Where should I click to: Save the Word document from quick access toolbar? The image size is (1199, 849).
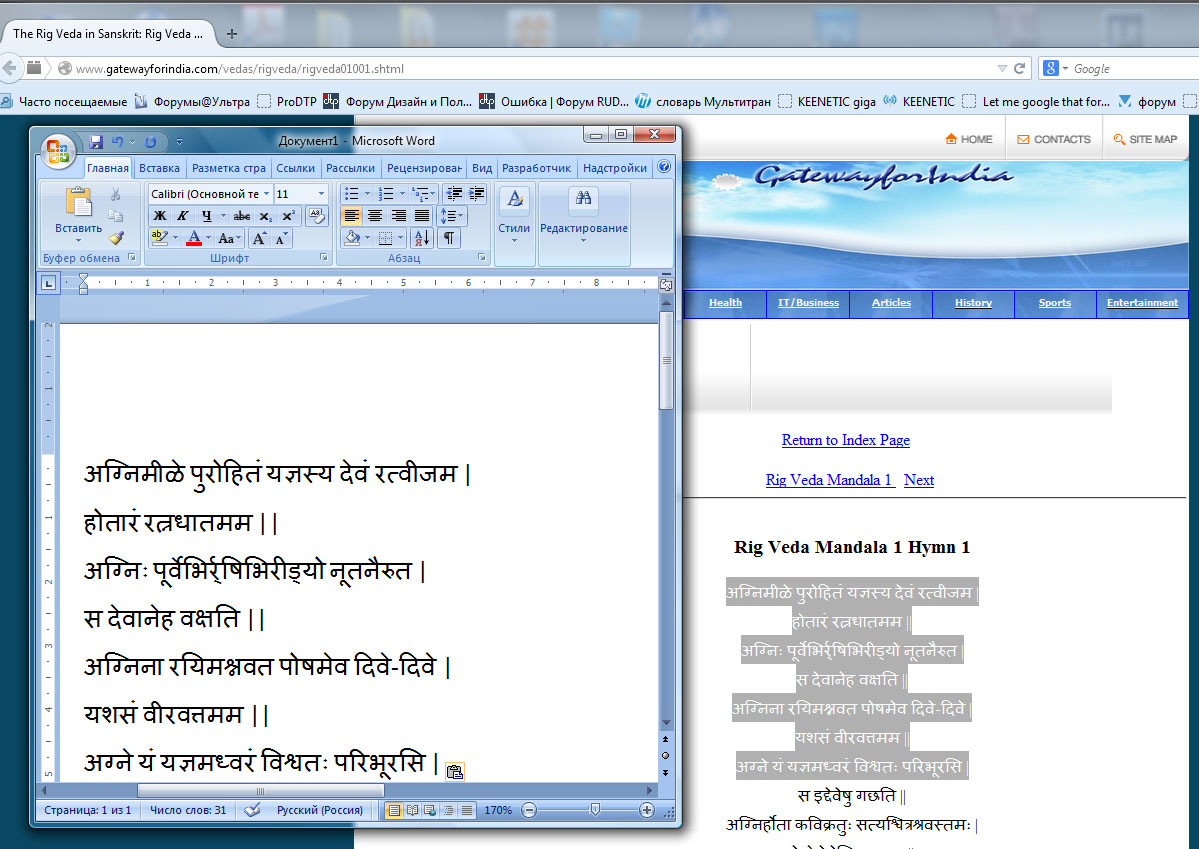(x=96, y=142)
